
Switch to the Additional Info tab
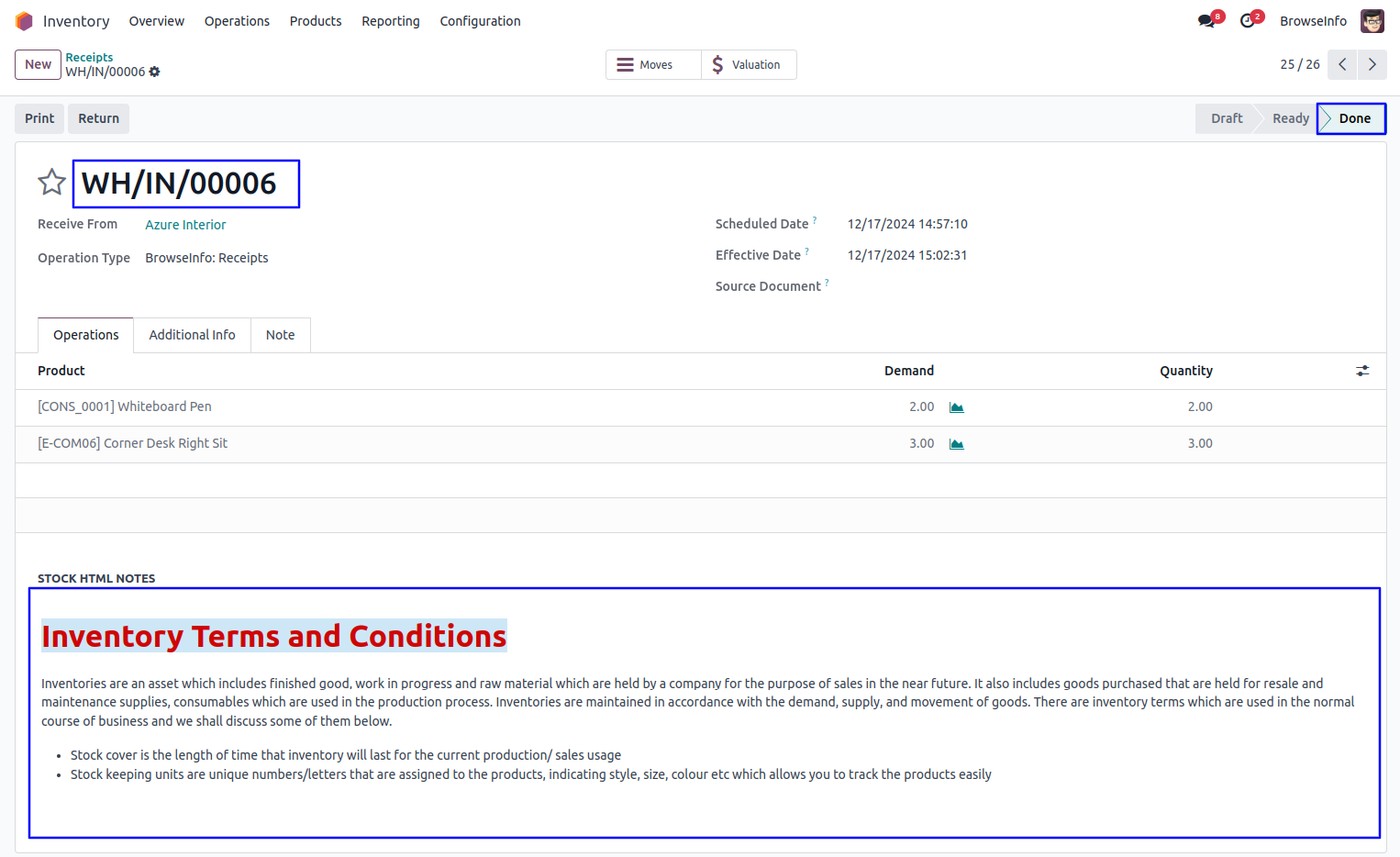[192, 335]
